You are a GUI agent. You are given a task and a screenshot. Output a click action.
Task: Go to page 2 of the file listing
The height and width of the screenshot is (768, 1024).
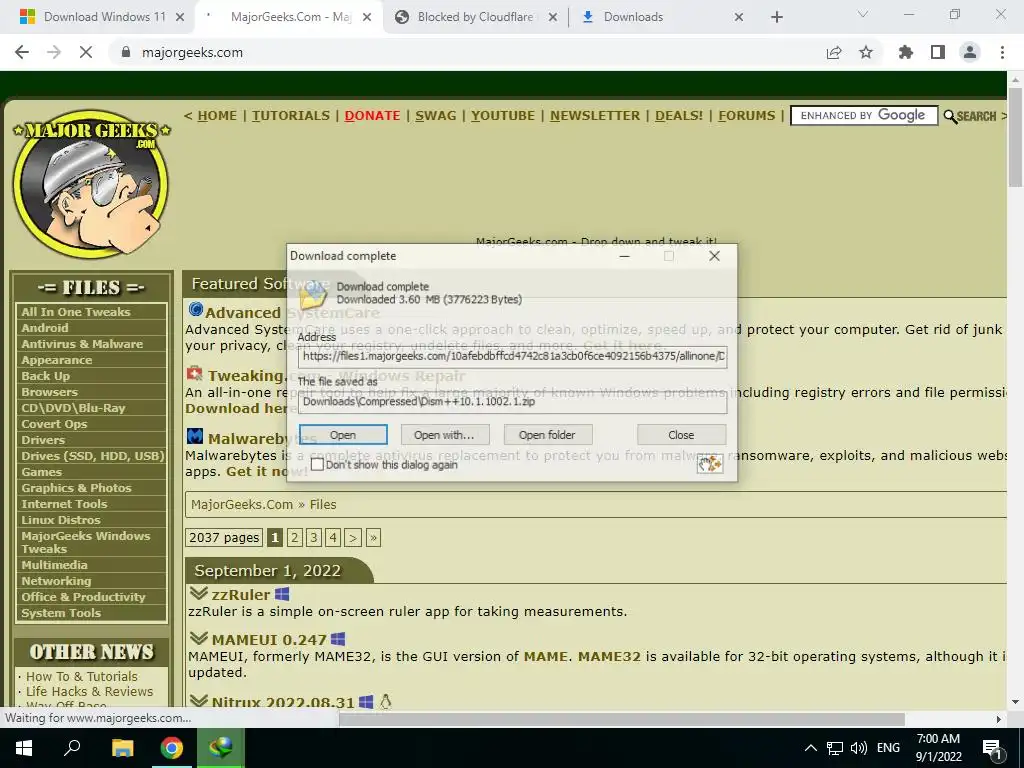pos(295,537)
